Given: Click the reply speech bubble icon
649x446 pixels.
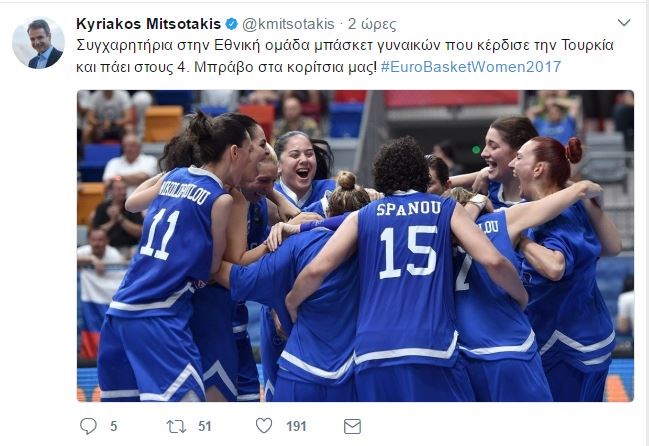Looking at the screenshot, I should (x=88, y=426).
